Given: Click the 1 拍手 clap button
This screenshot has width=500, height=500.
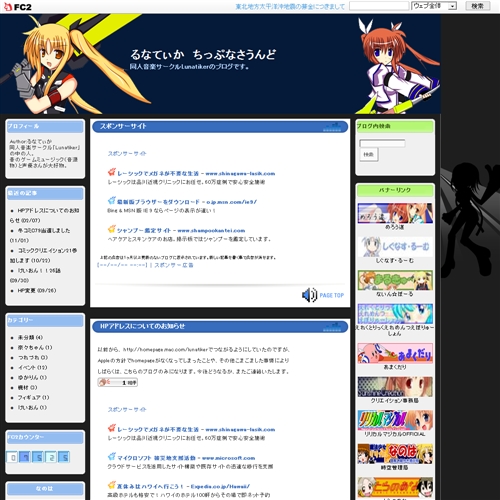Looking at the screenshot, I should (x=118, y=382).
